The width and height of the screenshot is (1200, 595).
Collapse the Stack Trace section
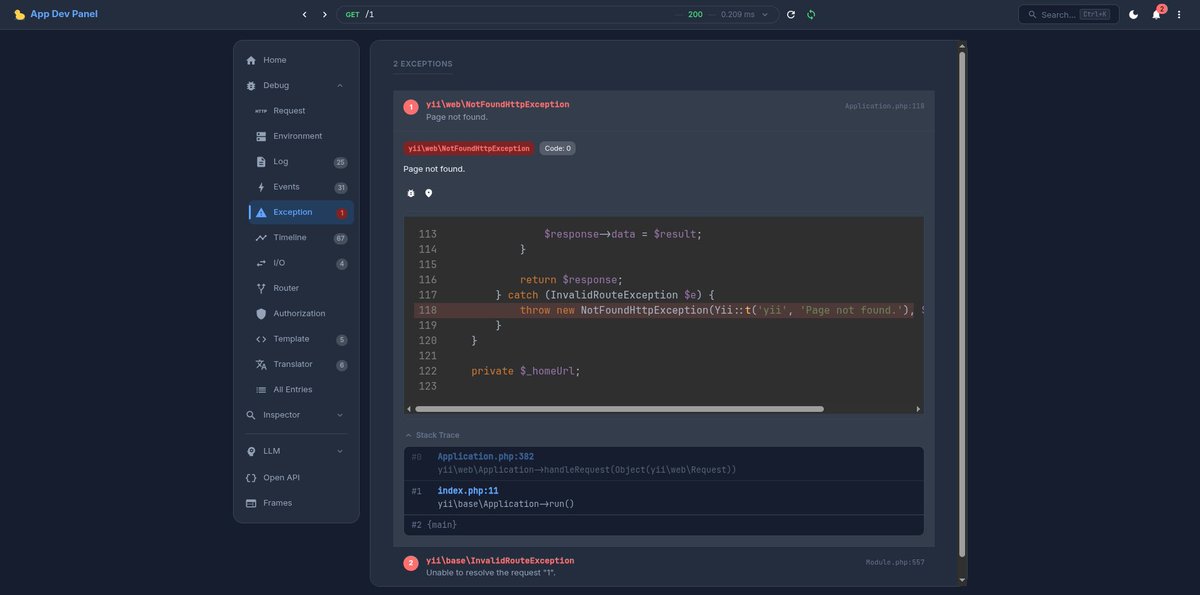[432, 435]
